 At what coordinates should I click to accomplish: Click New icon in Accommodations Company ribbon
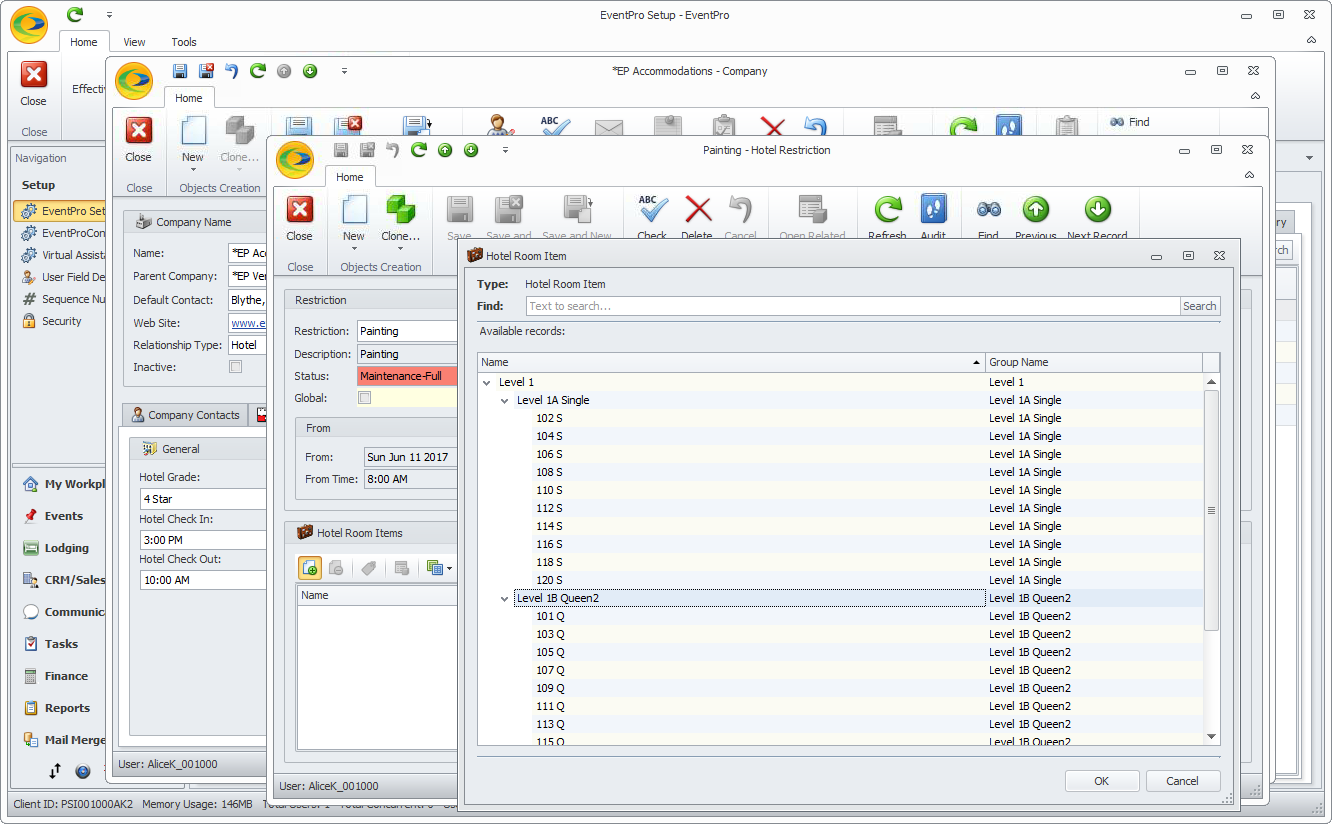(193, 131)
